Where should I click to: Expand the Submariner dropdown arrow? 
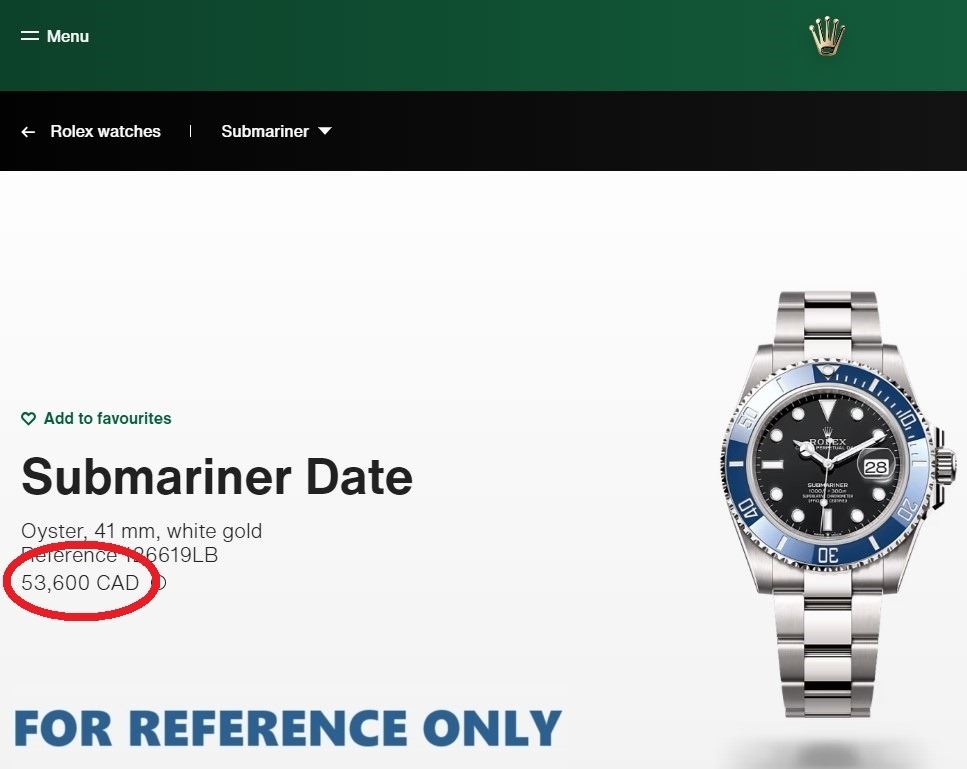(x=325, y=131)
